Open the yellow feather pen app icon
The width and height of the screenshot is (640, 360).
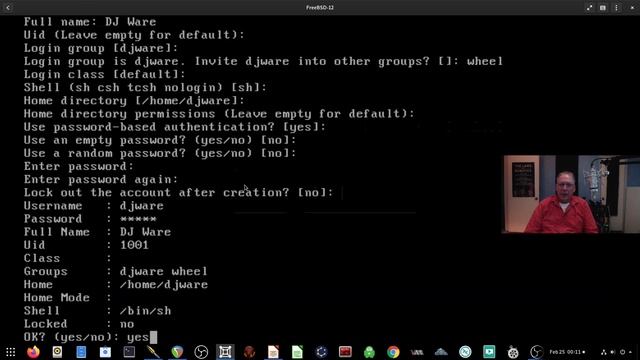tap(153, 352)
